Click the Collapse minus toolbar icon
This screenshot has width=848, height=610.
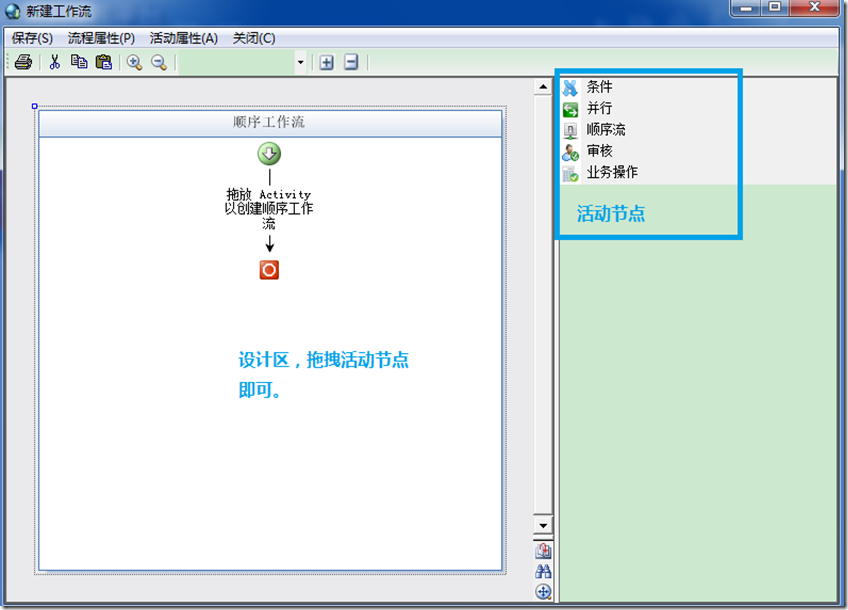(x=351, y=62)
